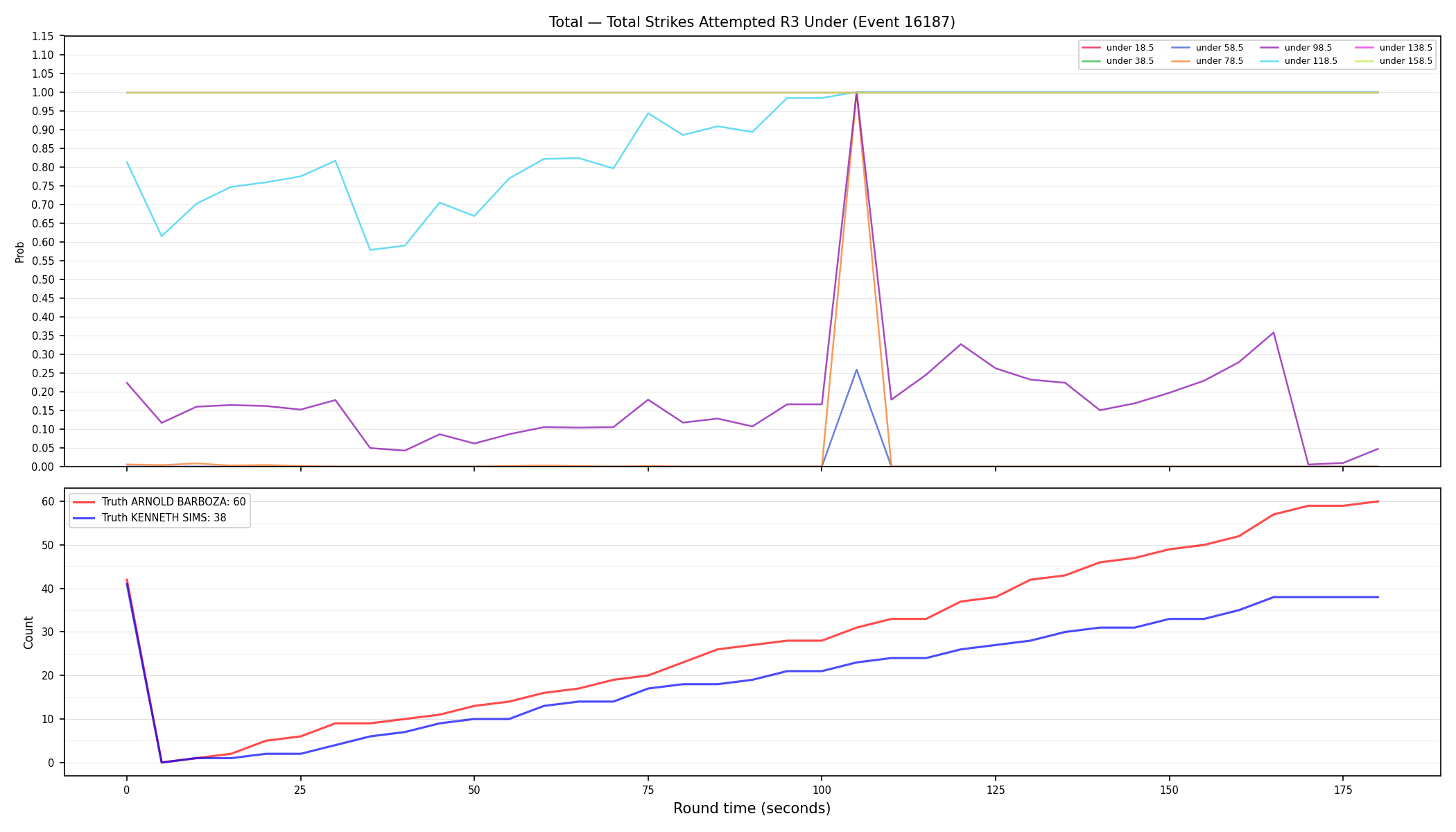Click legend entry 'Truth ARNOLD BARBOZA: 60'
Image resolution: width=1456 pixels, height=832 pixels.
click(159, 502)
